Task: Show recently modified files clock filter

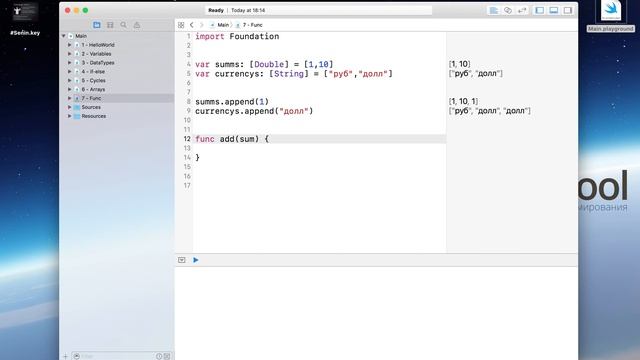Action: (159, 356)
